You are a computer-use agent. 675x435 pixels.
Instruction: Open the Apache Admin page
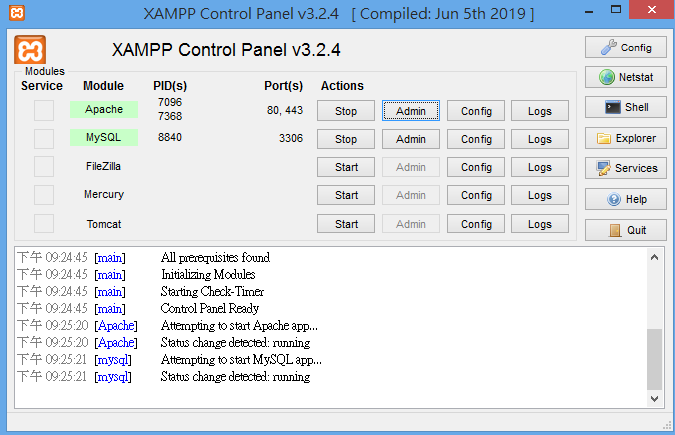tap(411, 111)
